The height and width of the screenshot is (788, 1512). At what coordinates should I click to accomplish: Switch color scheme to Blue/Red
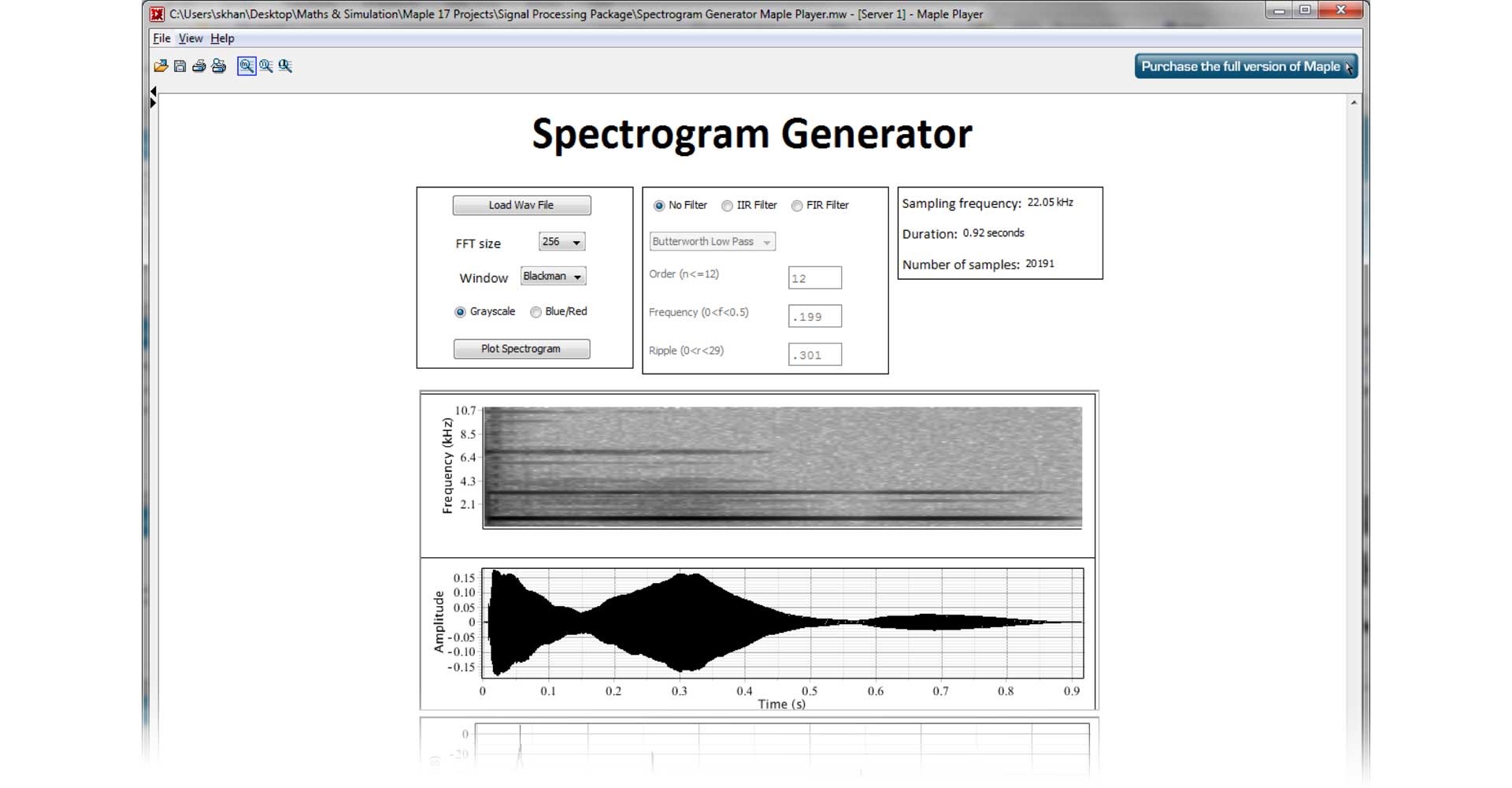pyautogui.click(x=535, y=312)
